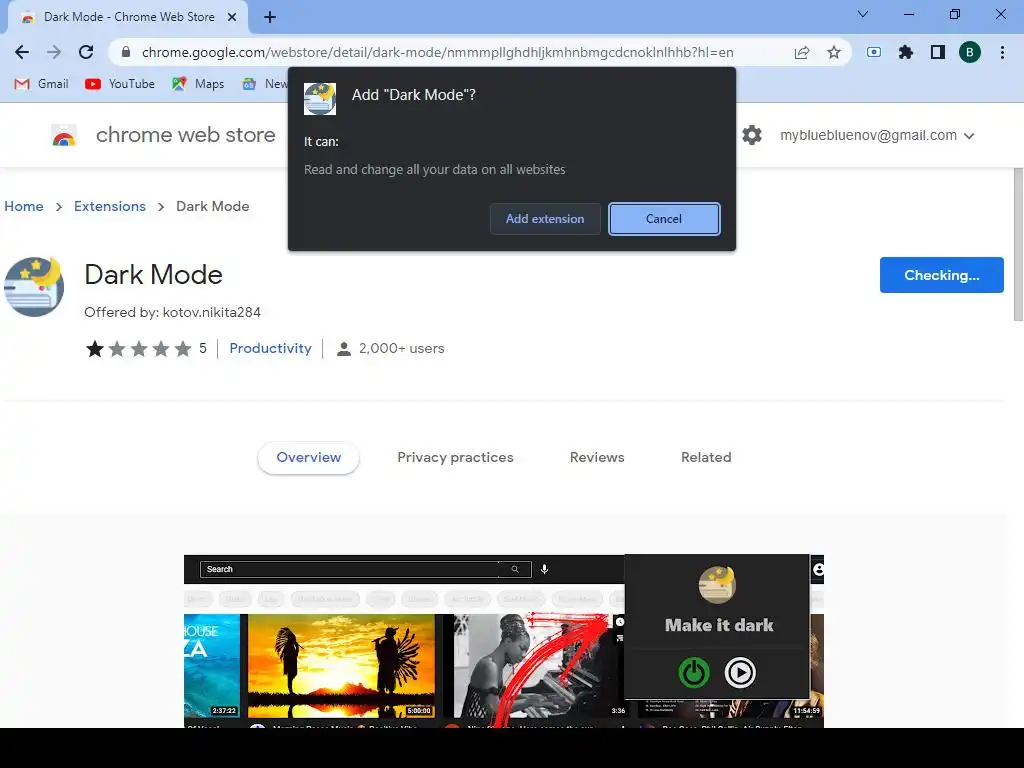Click the browser forward arrow
Screen dimensions: 1024x768
pyautogui.click(x=54, y=52)
